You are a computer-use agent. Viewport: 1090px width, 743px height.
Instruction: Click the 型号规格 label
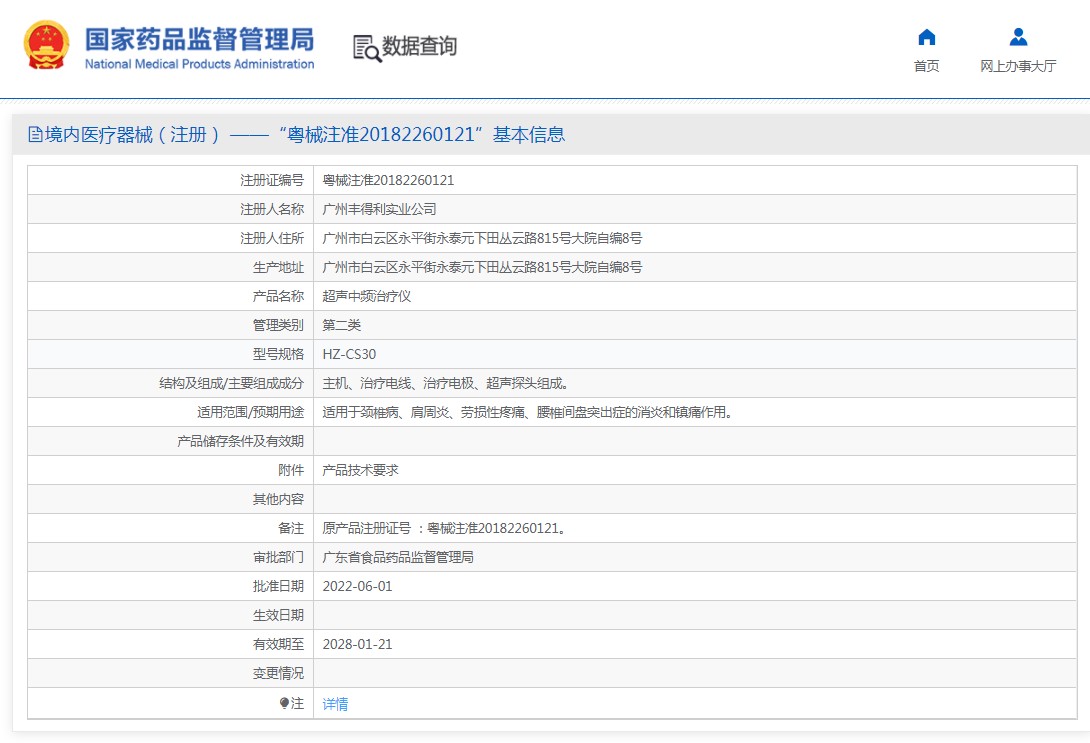point(278,354)
